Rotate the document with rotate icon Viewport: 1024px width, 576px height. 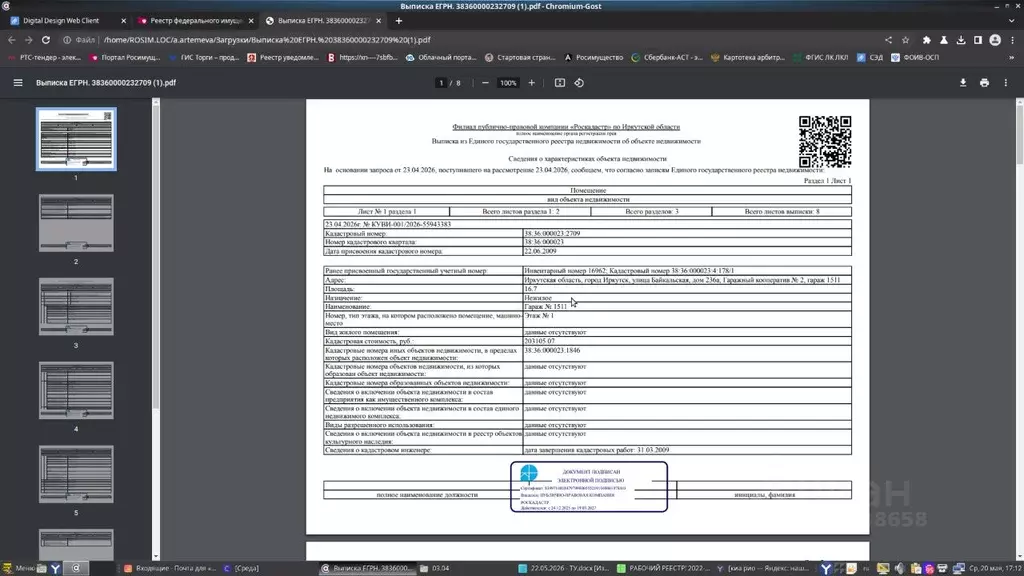(x=579, y=83)
